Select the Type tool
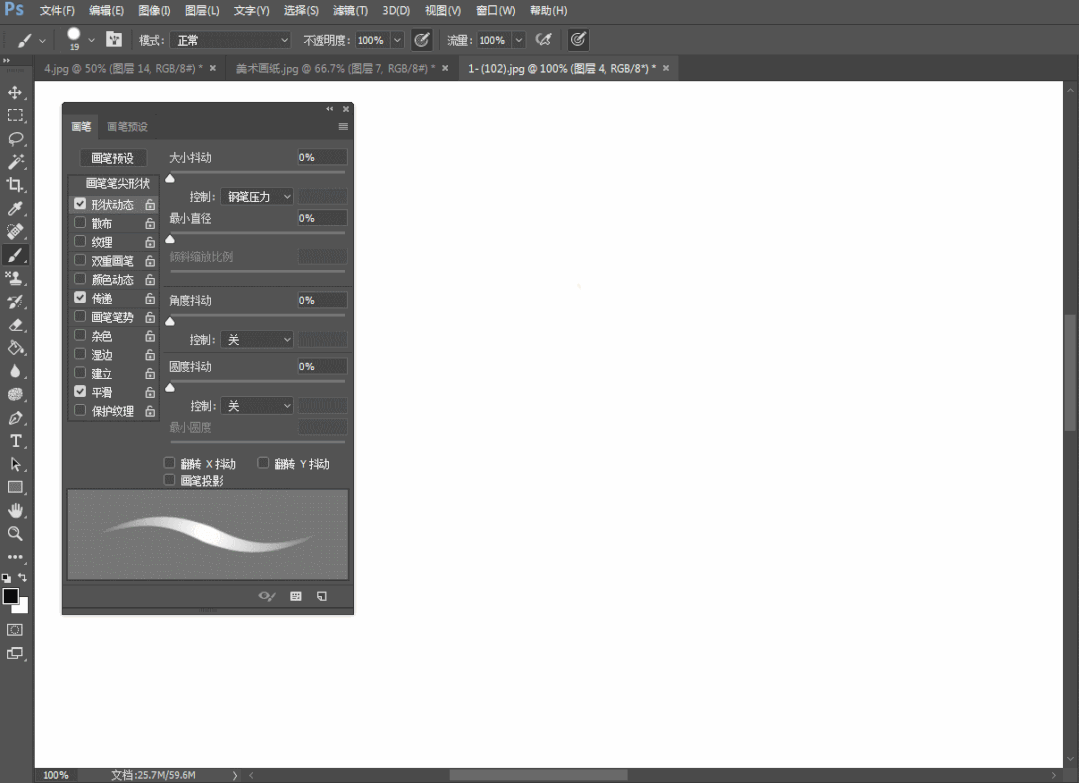 point(14,441)
